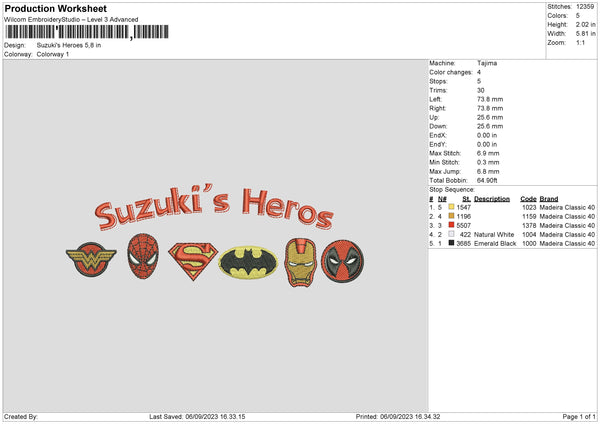Select the gold swatch for stop 2
Image resolution: width=600 pixels, height=424 pixels.
point(453,216)
